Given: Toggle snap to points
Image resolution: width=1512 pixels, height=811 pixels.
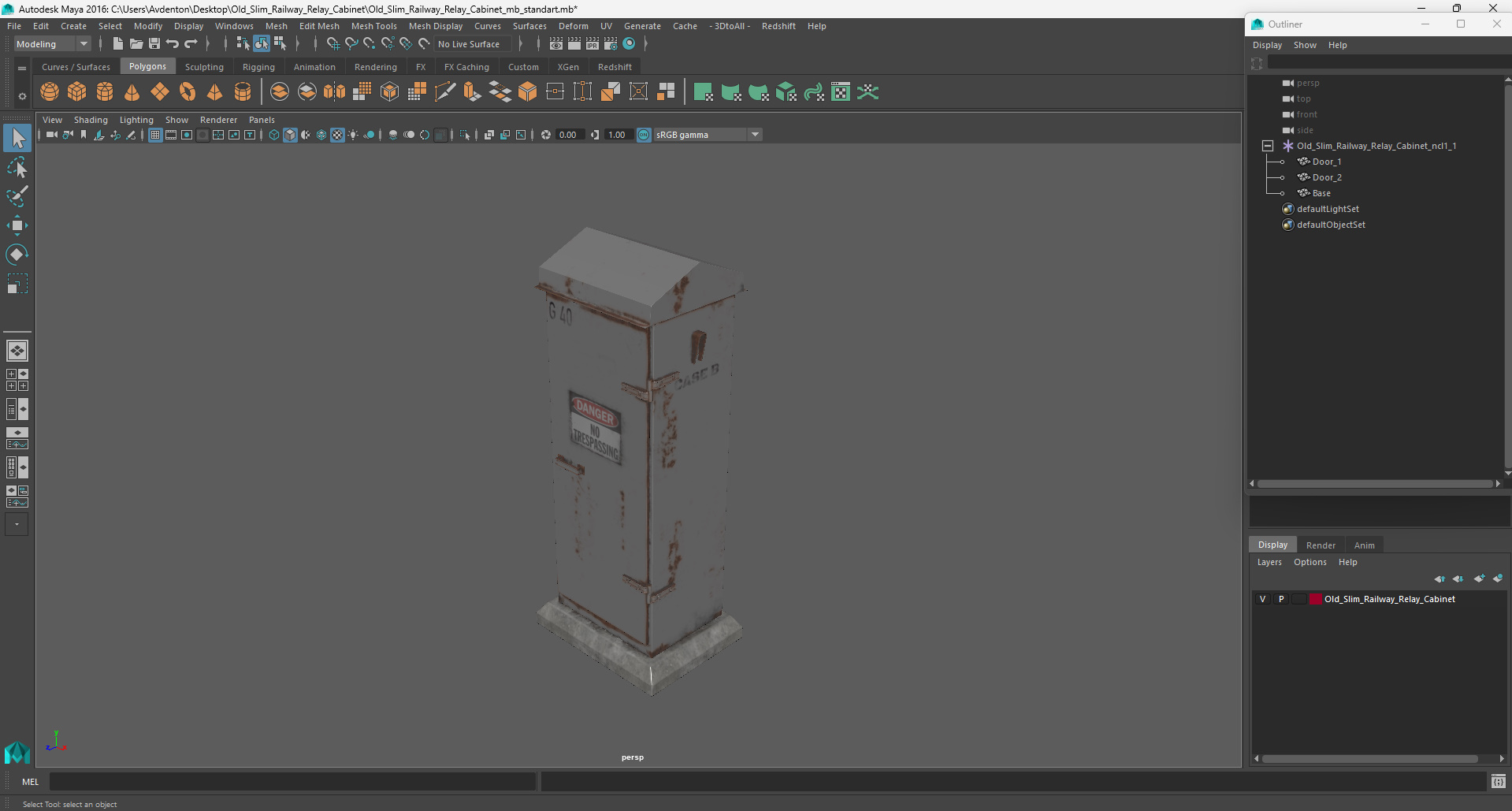Looking at the screenshot, I should point(370,44).
